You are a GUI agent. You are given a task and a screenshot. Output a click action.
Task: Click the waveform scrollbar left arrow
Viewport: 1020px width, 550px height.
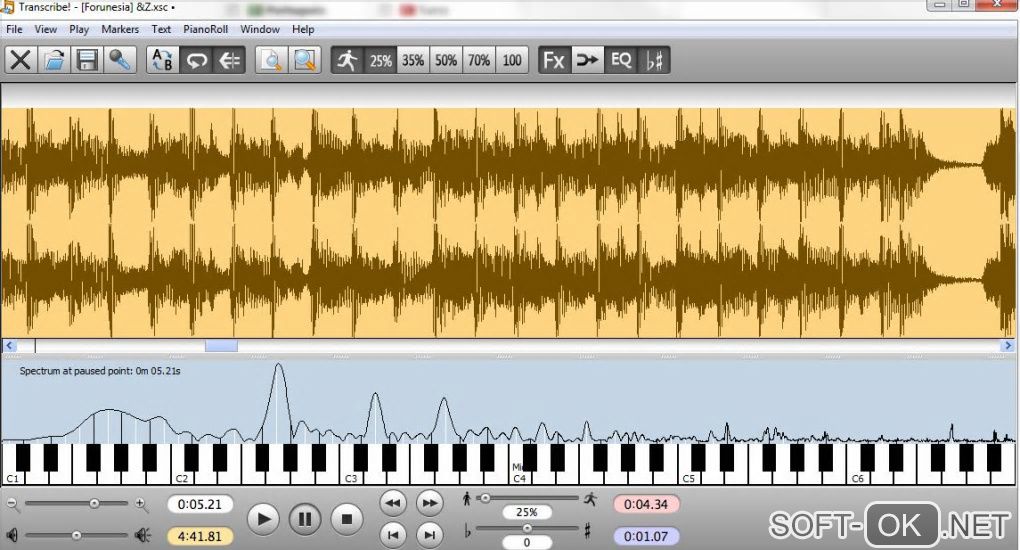[9, 346]
